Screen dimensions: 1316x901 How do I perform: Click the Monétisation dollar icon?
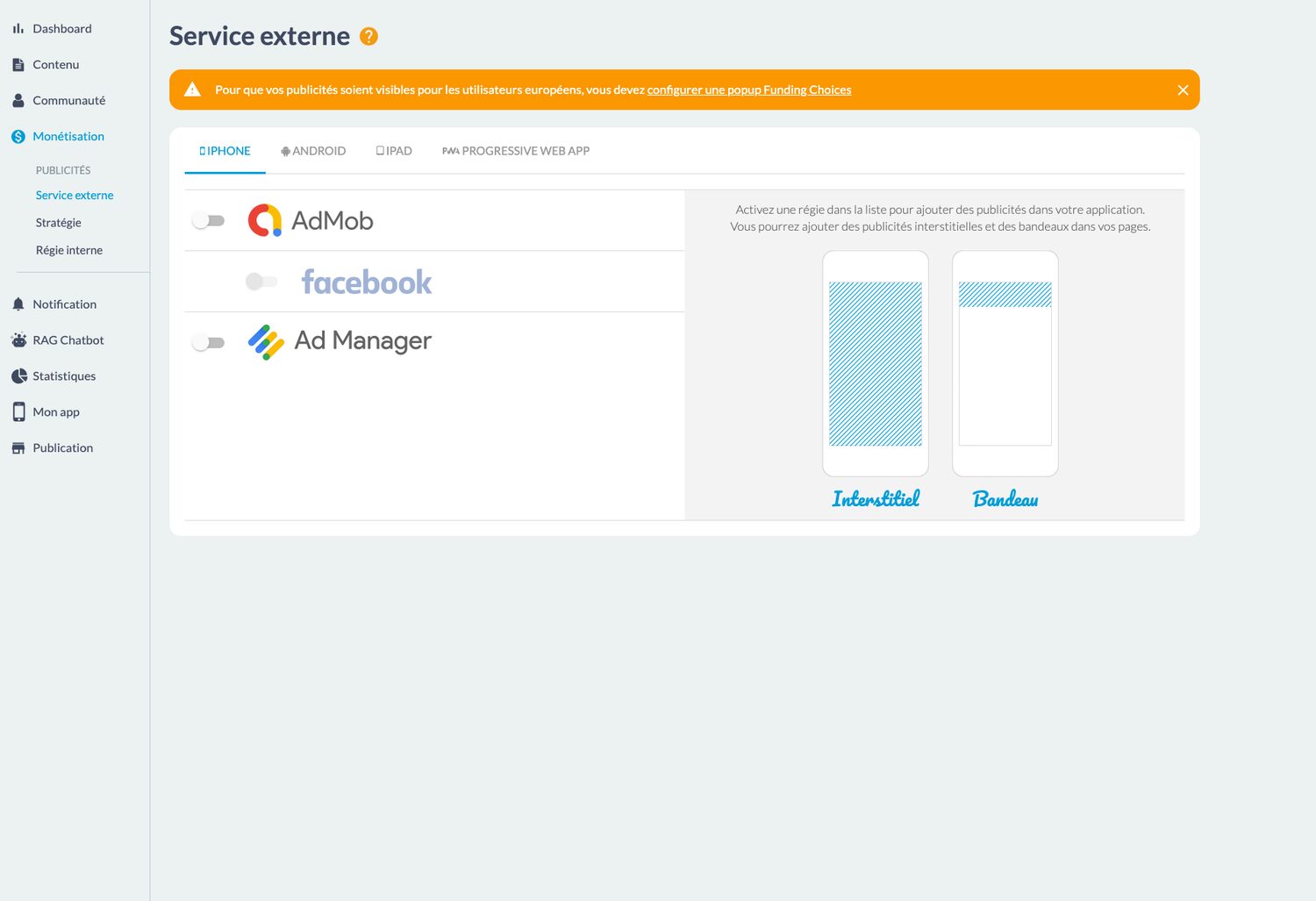pyautogui.click(x=18, y=137)
